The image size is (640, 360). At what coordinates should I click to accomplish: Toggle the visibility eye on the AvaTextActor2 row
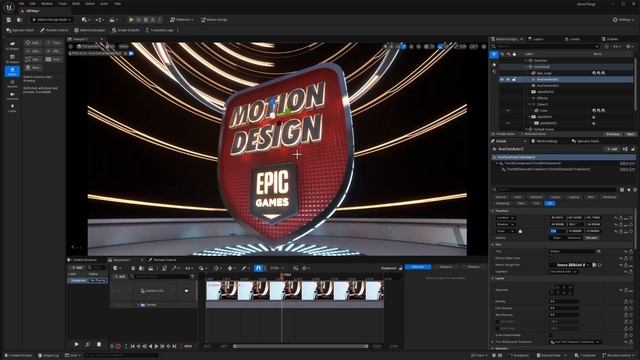click(502, 80)
